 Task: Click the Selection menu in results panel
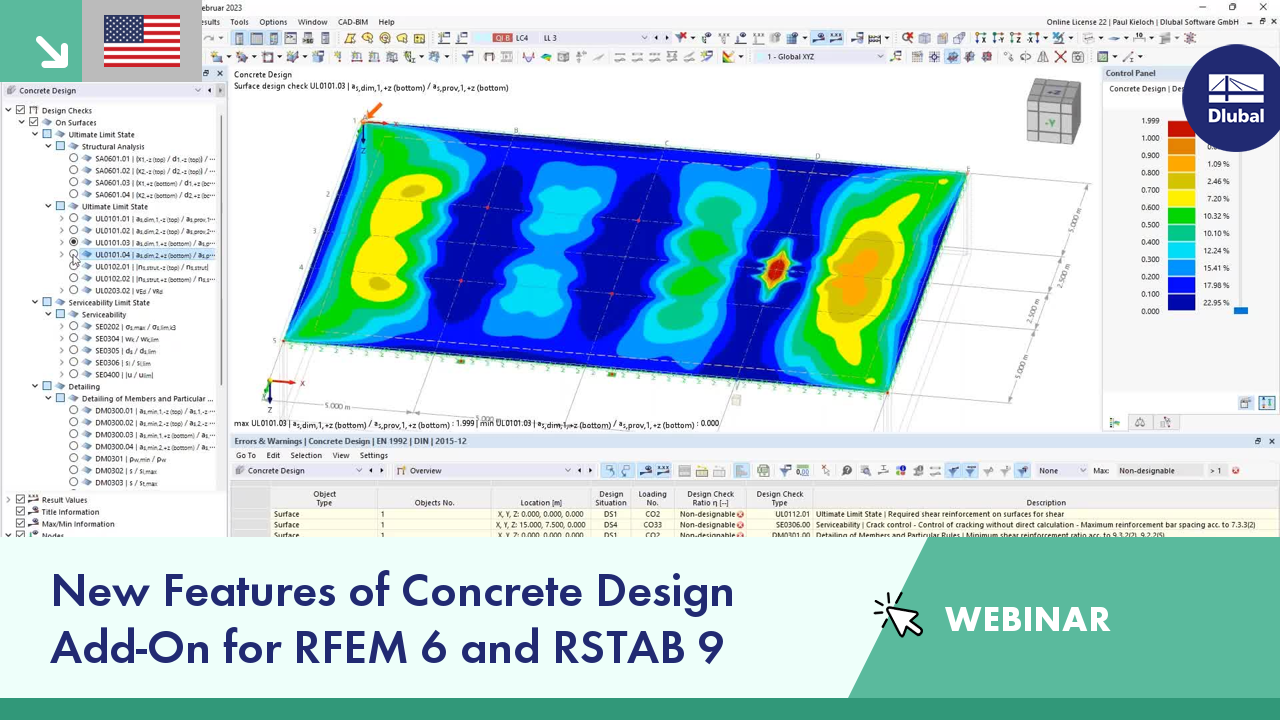click(x=306, y=455)
